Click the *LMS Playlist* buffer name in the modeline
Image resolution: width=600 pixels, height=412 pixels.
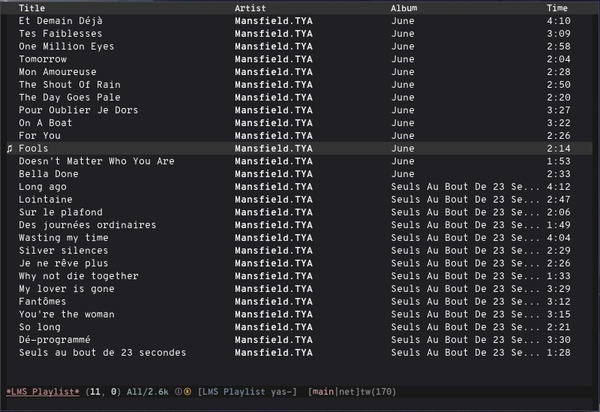43,392
